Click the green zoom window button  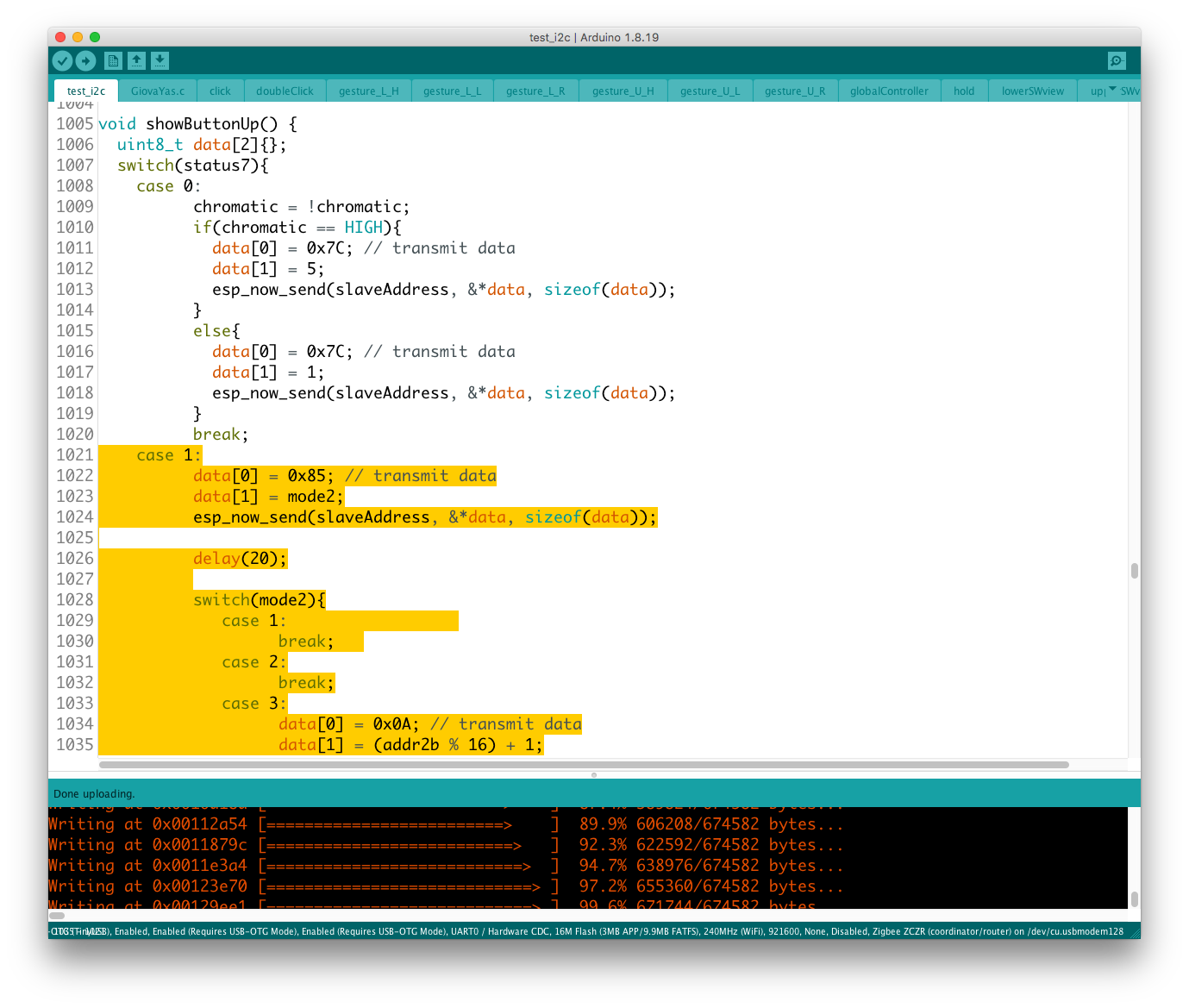pyautogui.click(x=95, y=37)
